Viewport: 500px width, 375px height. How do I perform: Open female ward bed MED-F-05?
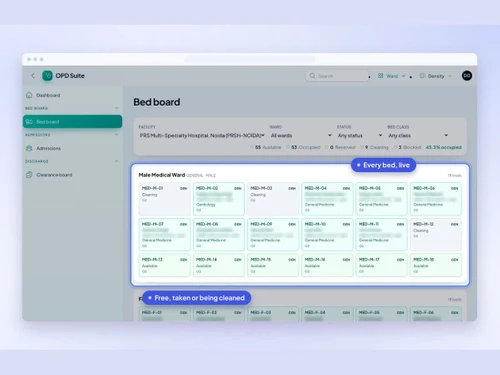coord(381,314)
